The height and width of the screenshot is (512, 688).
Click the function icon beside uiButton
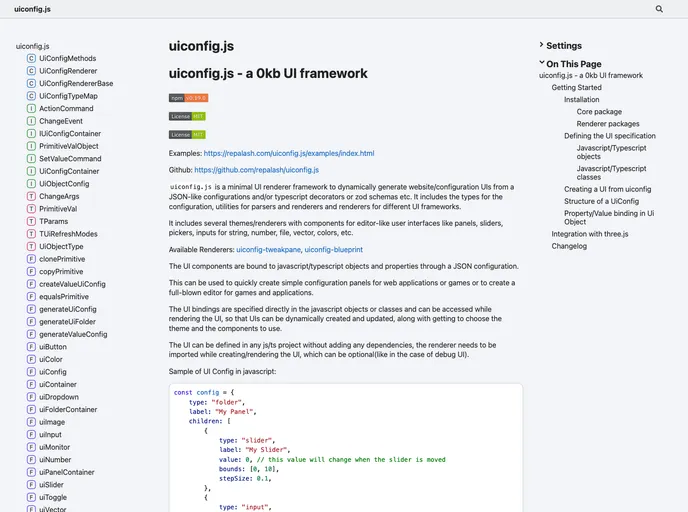31,347
